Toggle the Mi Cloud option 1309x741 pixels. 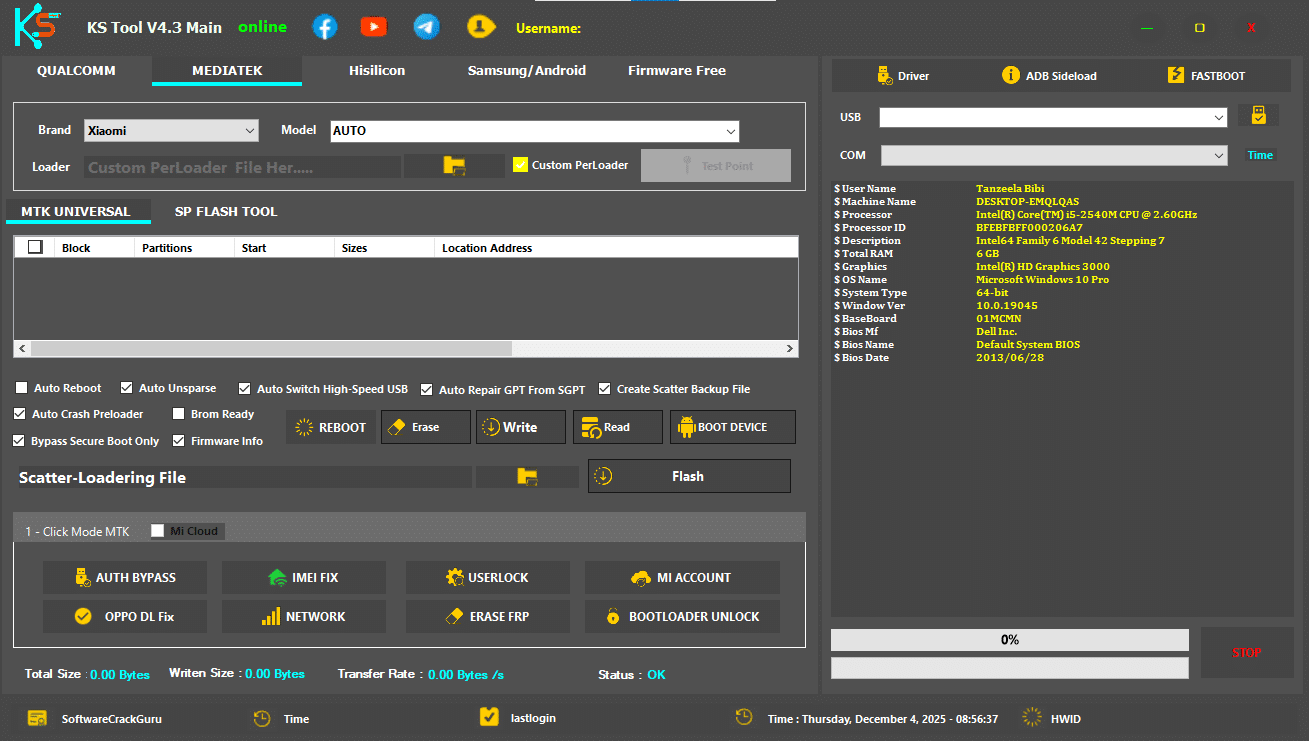click(157, 531)
